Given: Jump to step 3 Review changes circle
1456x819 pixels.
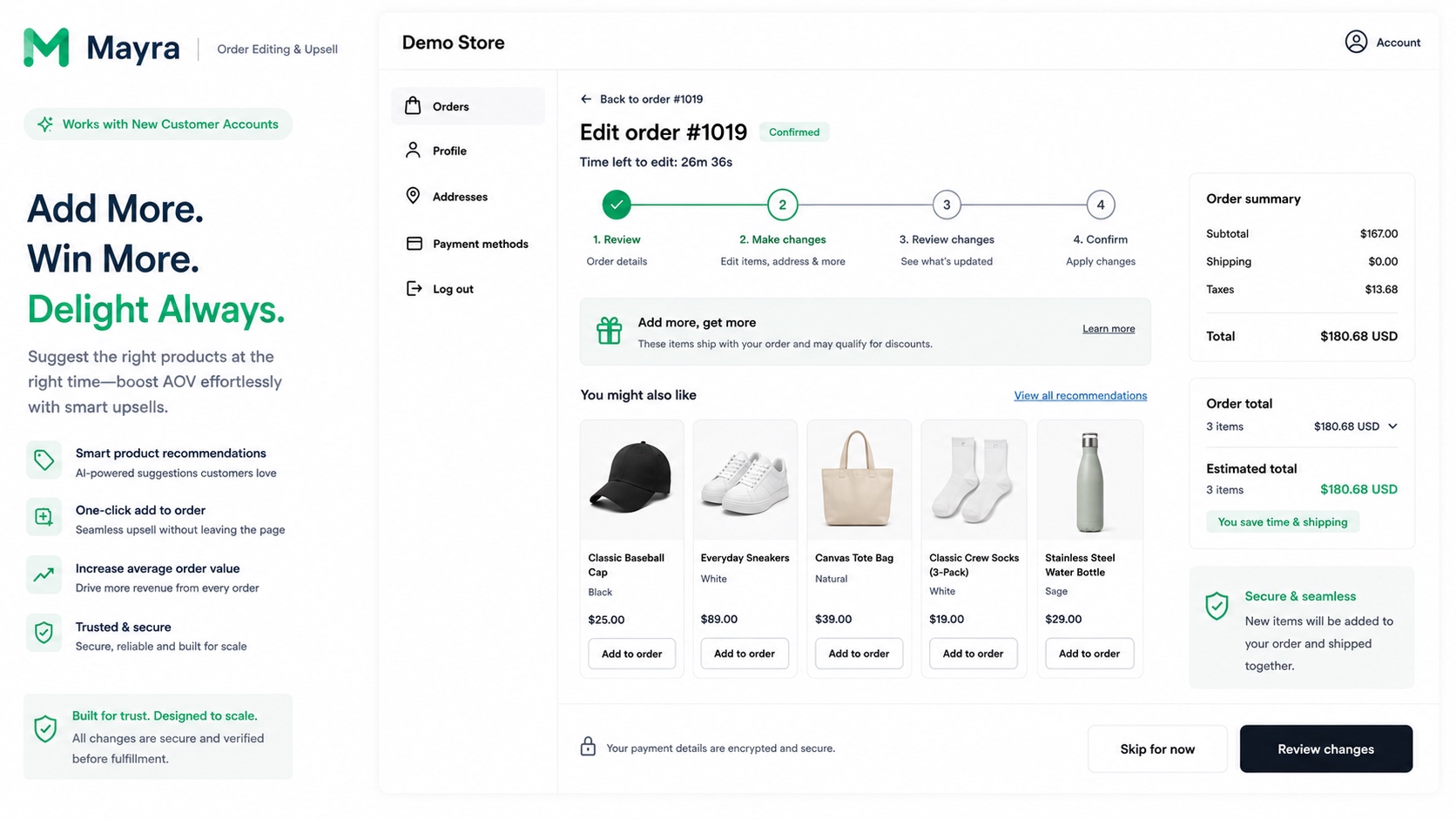Looking at the screenshot, I should click(x=947, y=205).
